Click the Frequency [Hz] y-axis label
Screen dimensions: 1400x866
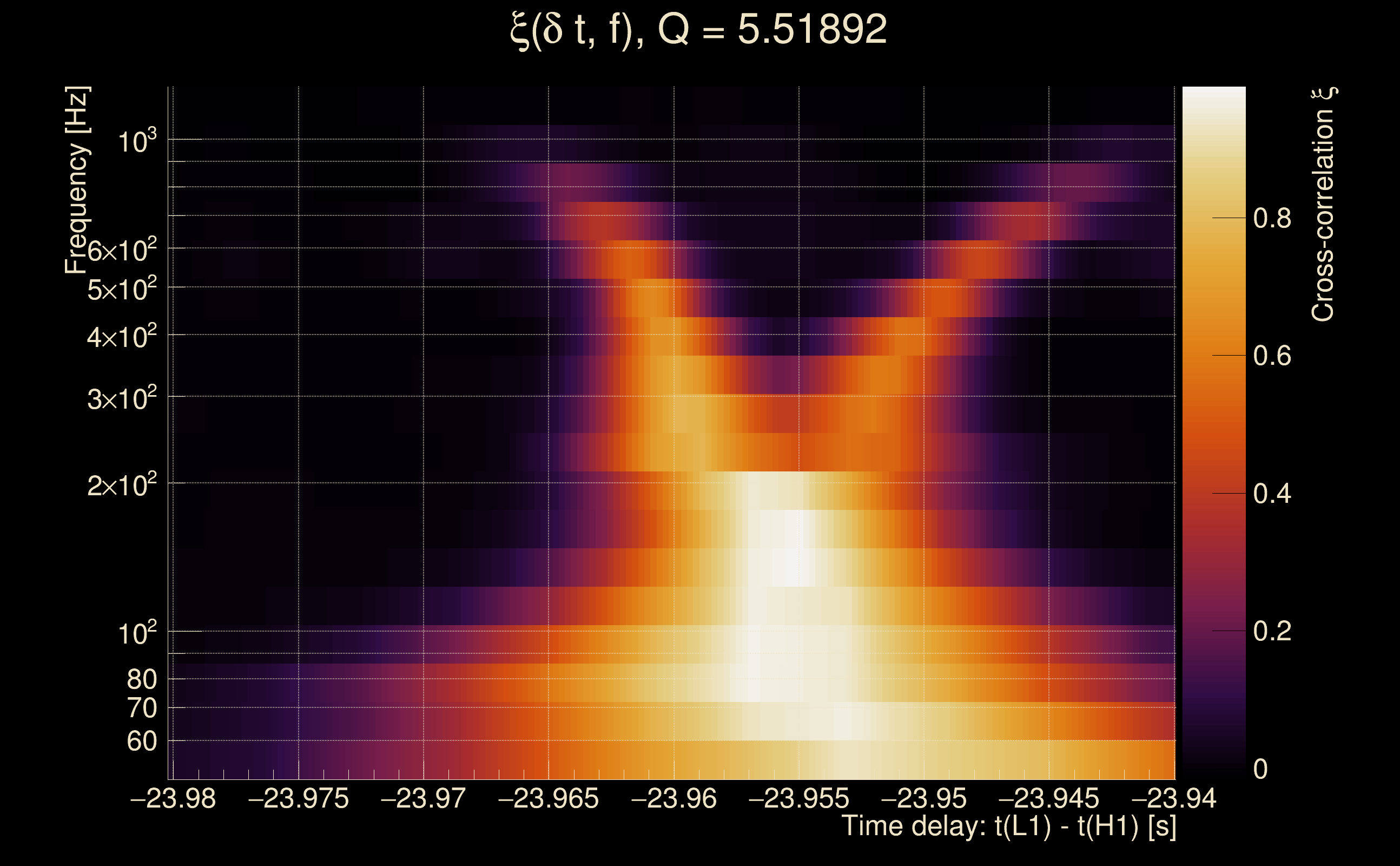[77, 180]
